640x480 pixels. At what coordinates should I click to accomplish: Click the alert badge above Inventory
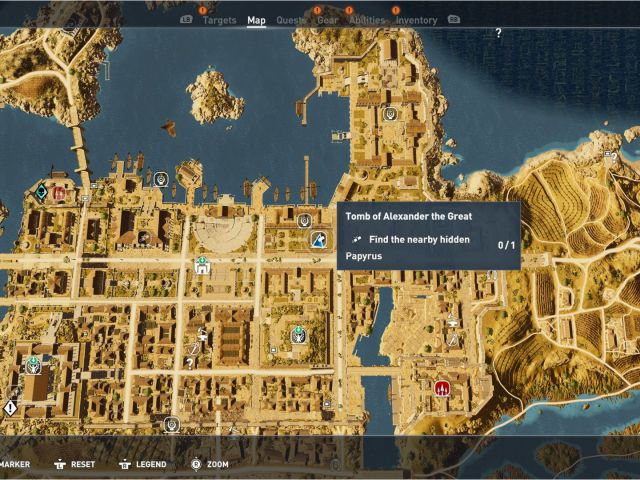395,10
